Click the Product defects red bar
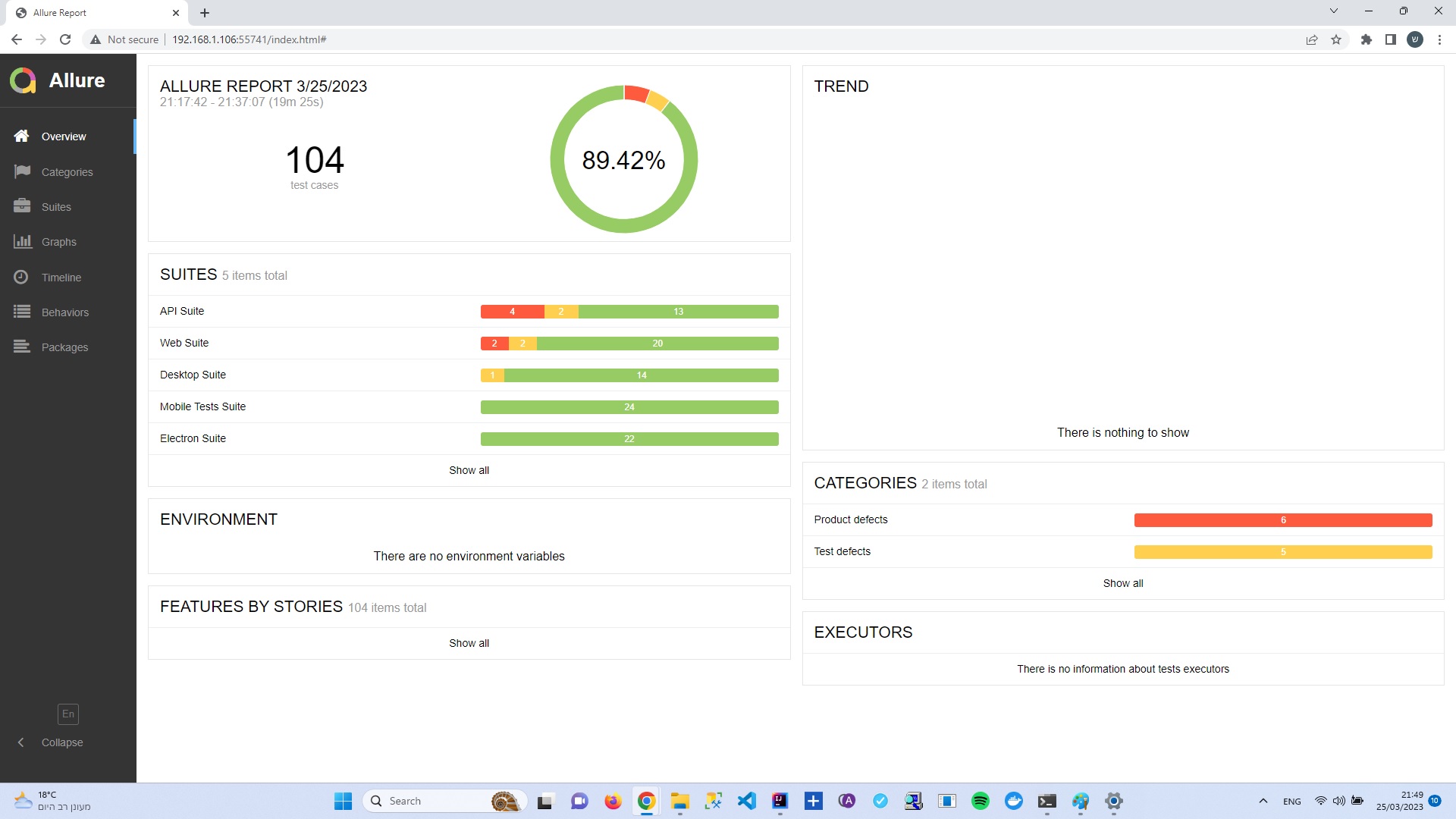 coord(1282,519)
